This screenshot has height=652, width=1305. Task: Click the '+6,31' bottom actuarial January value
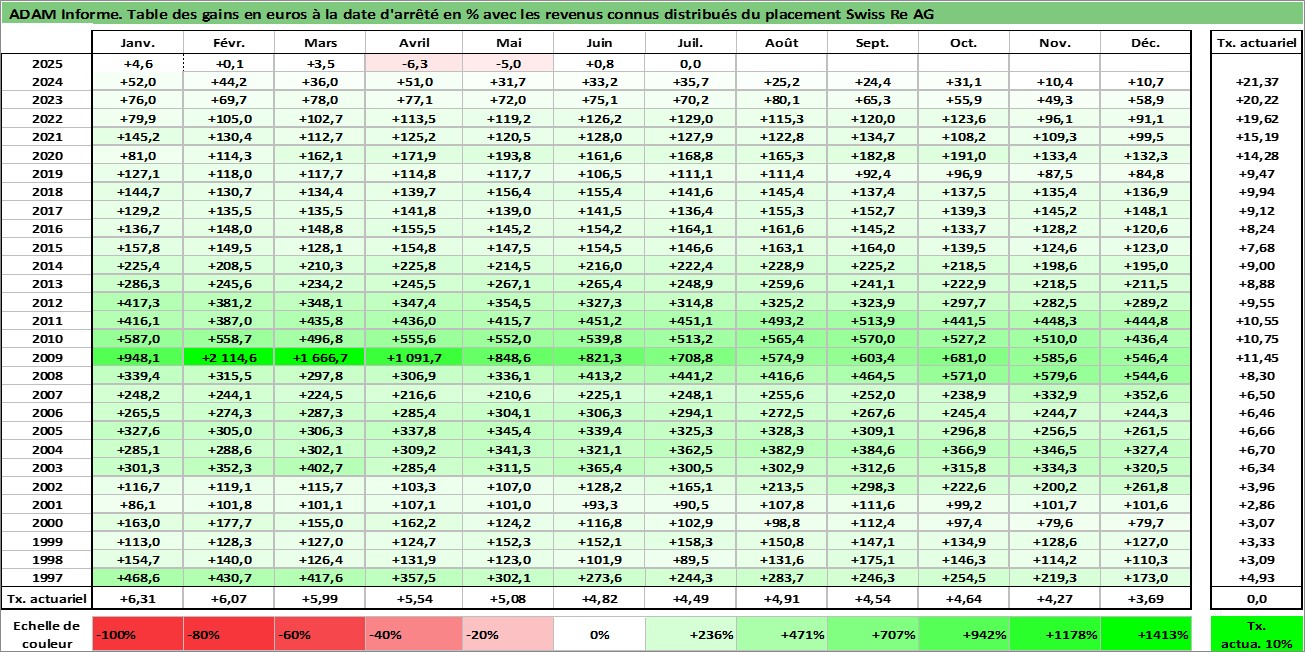[138, 598]
